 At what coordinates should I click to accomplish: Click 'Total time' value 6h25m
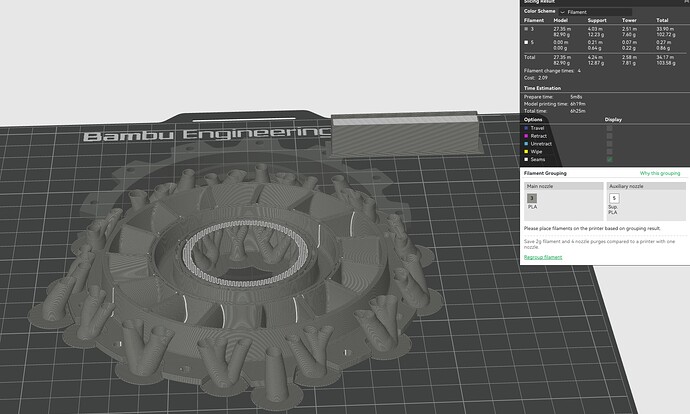click(x=578, y=111)
